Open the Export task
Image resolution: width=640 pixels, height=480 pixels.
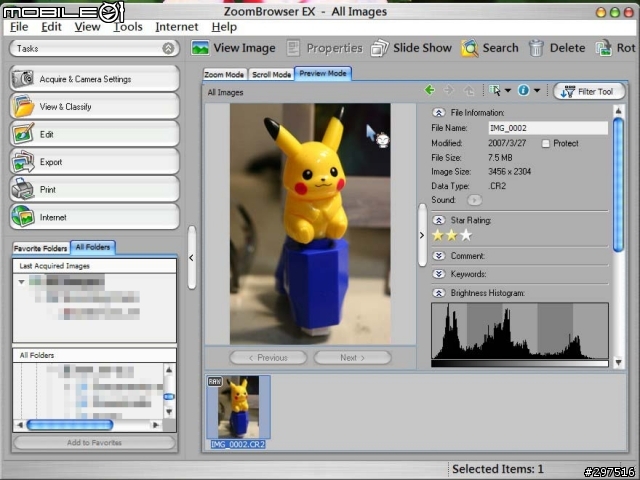point(94,162)
